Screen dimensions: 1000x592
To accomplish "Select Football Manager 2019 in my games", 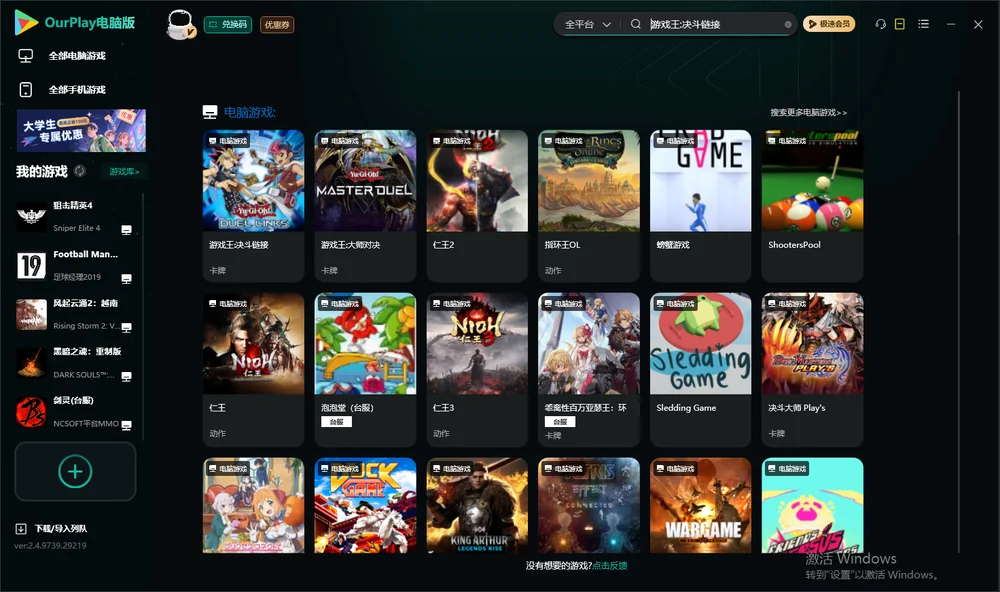I will 73,265.
